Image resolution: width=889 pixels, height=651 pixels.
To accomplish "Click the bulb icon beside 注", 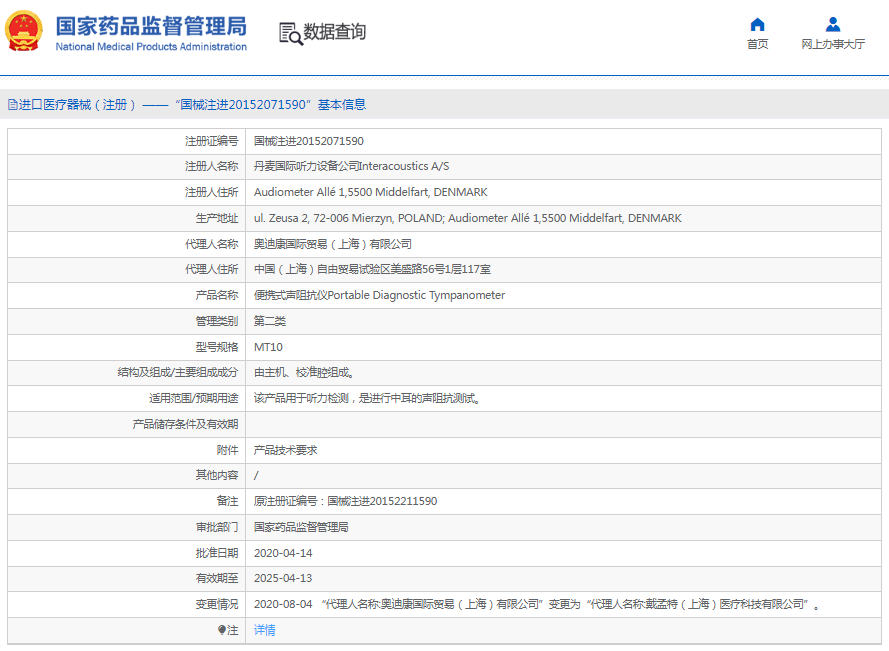I will coord(222,630).
